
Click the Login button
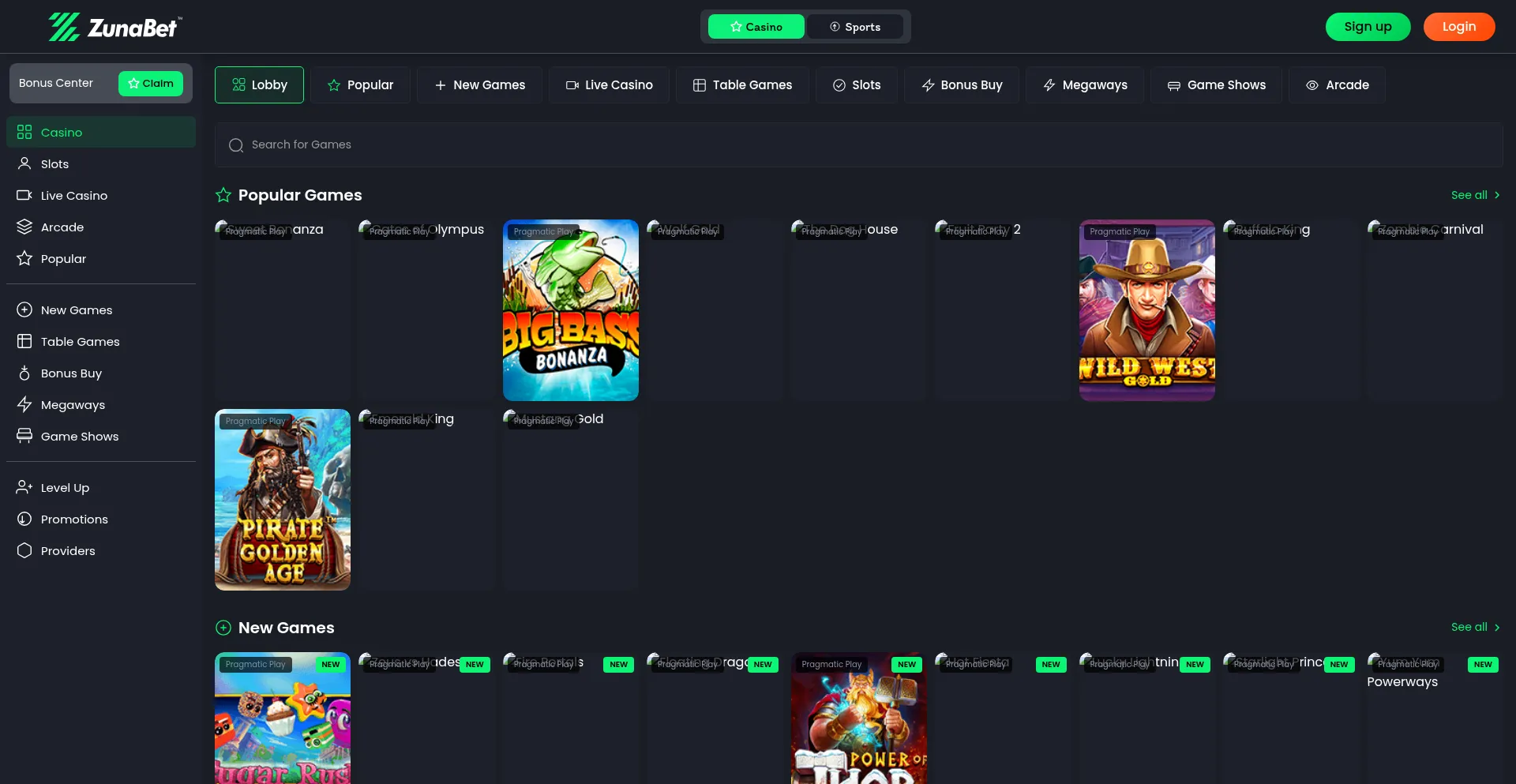[x=1459, y=27]
